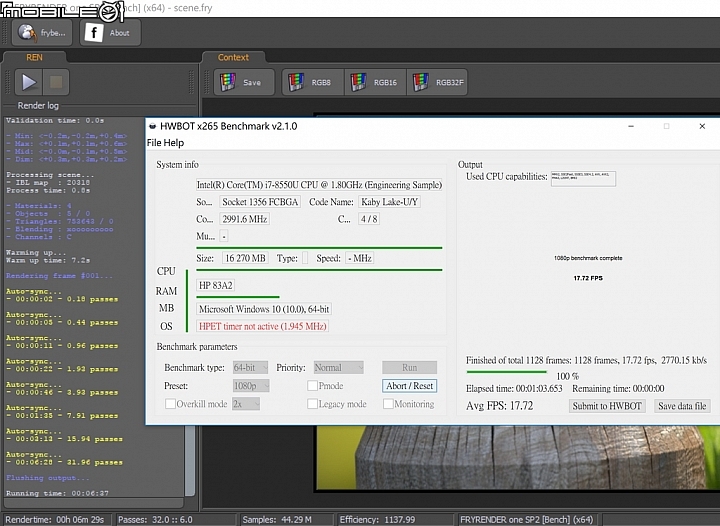Click the Avg FPS: 17.72 text
Image resolution: width=720 pixels, height=526 pixels.
click(x=500, y=406)
